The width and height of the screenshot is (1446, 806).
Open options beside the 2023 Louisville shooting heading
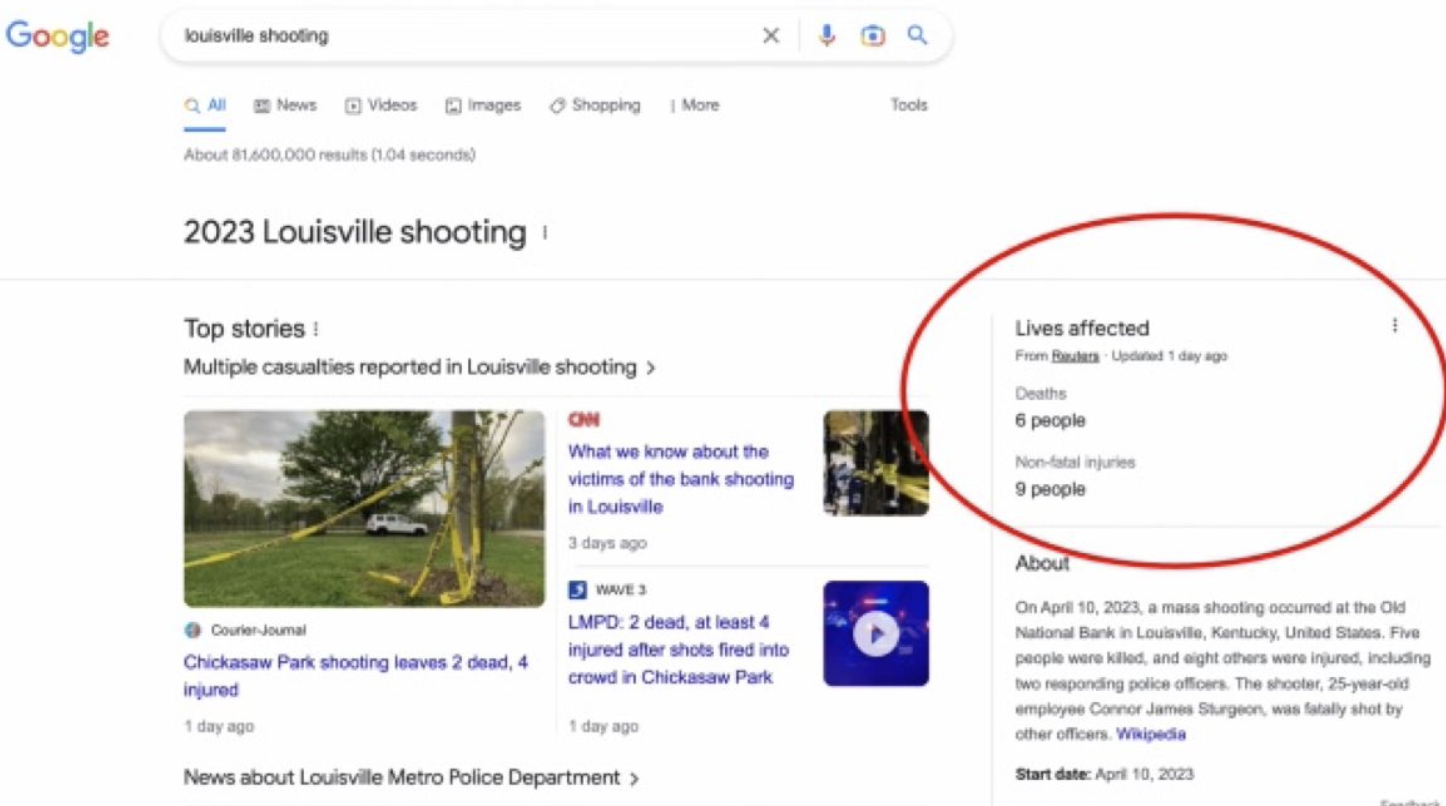click(545, 233)
